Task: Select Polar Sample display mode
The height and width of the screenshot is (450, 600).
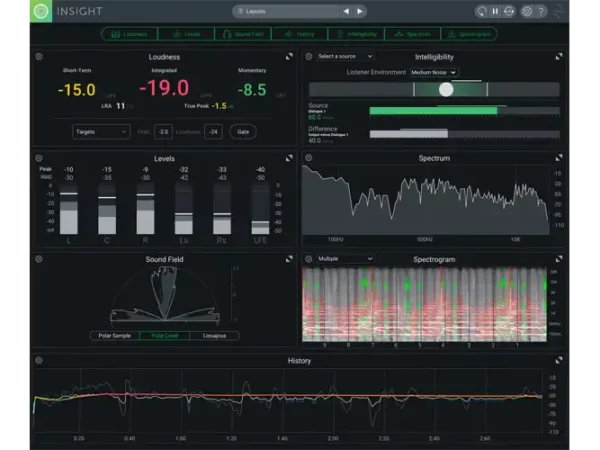Action: pyautogui.click(x=115, y=336)
